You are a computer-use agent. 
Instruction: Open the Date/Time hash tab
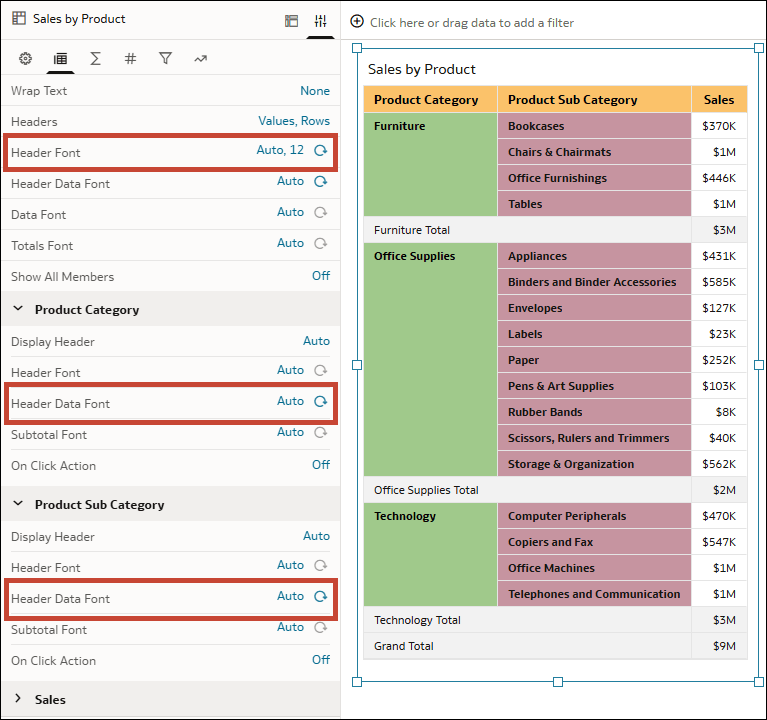pyautogui.click(x=130, y=59)
